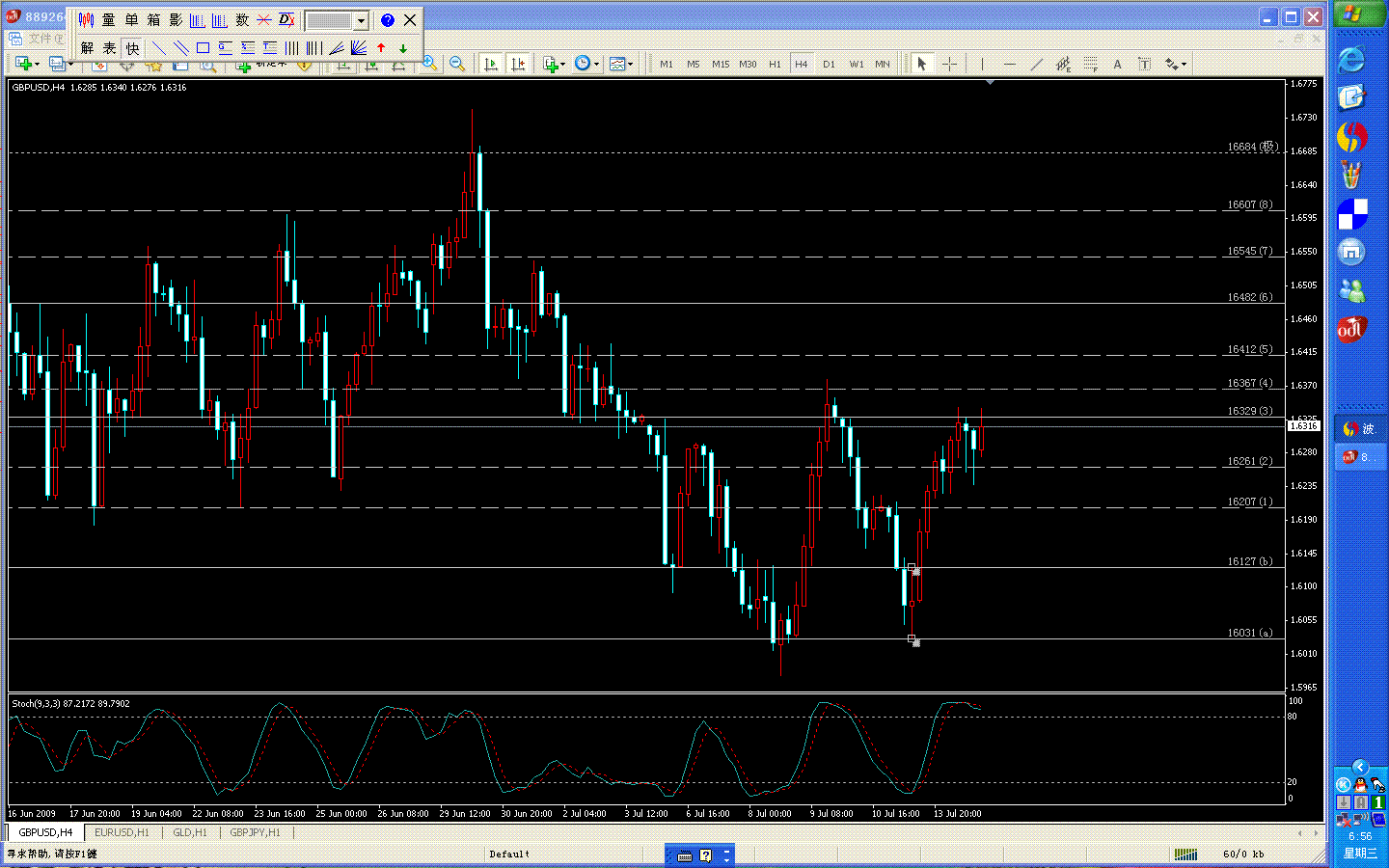Click the 解 button in floating toolbar

coord(88,48)
